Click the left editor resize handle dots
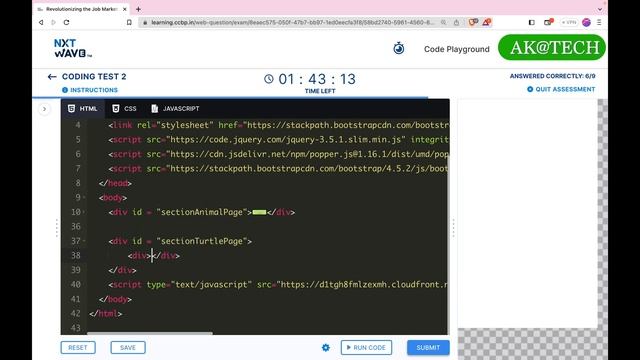Image resolution: width=640 pixels, height=360 pixels. click(57, 228)
